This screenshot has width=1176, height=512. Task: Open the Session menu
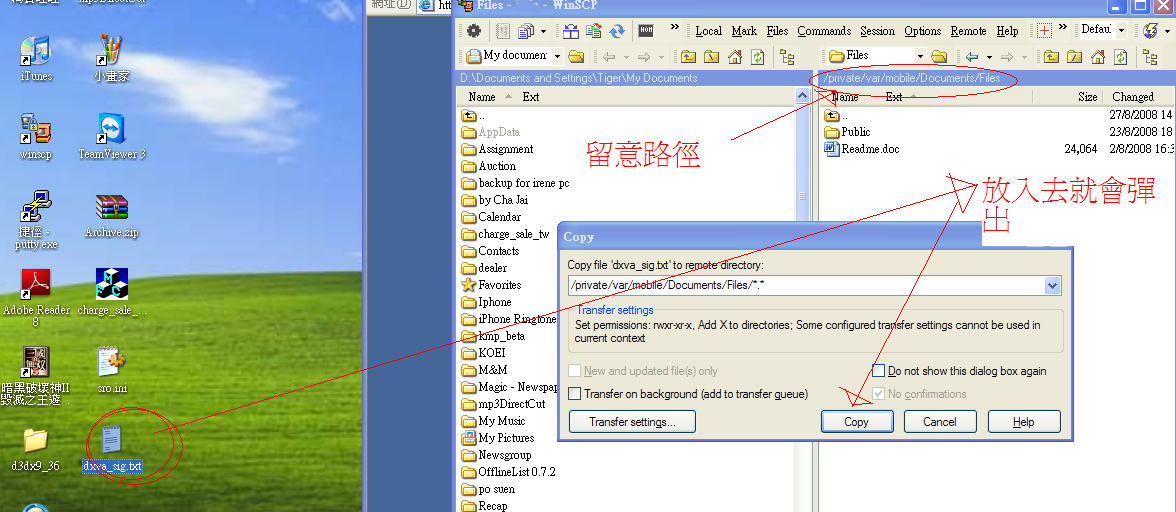point(877,31)
